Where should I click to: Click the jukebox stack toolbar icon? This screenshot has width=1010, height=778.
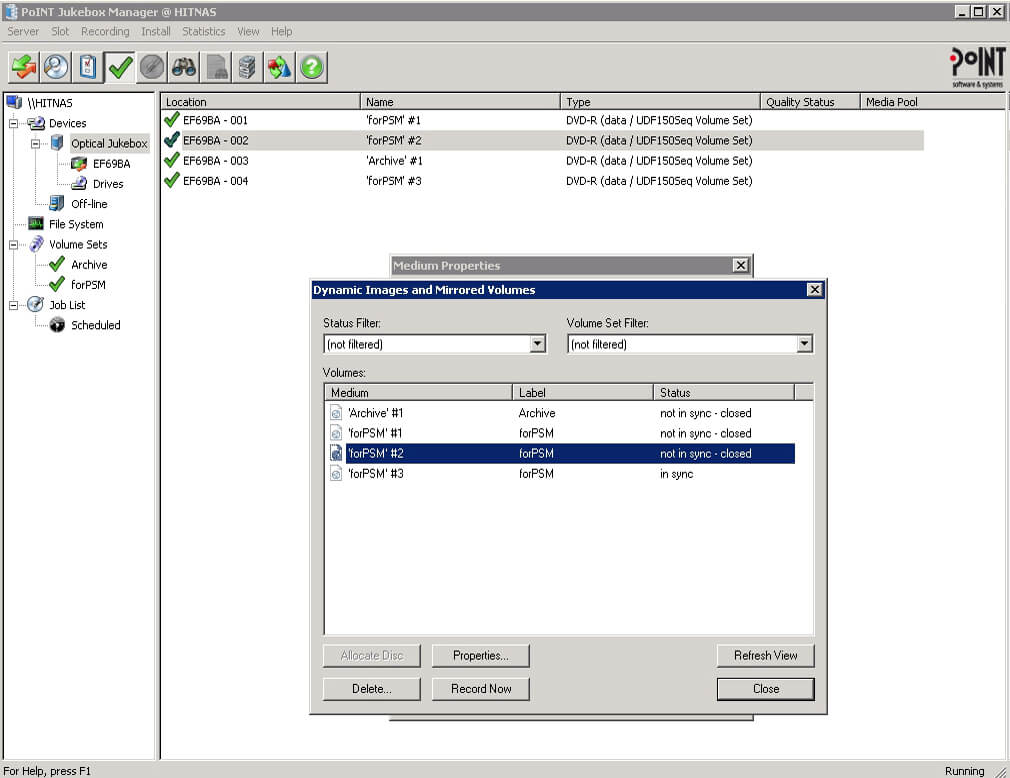click(x=247, y=67)
